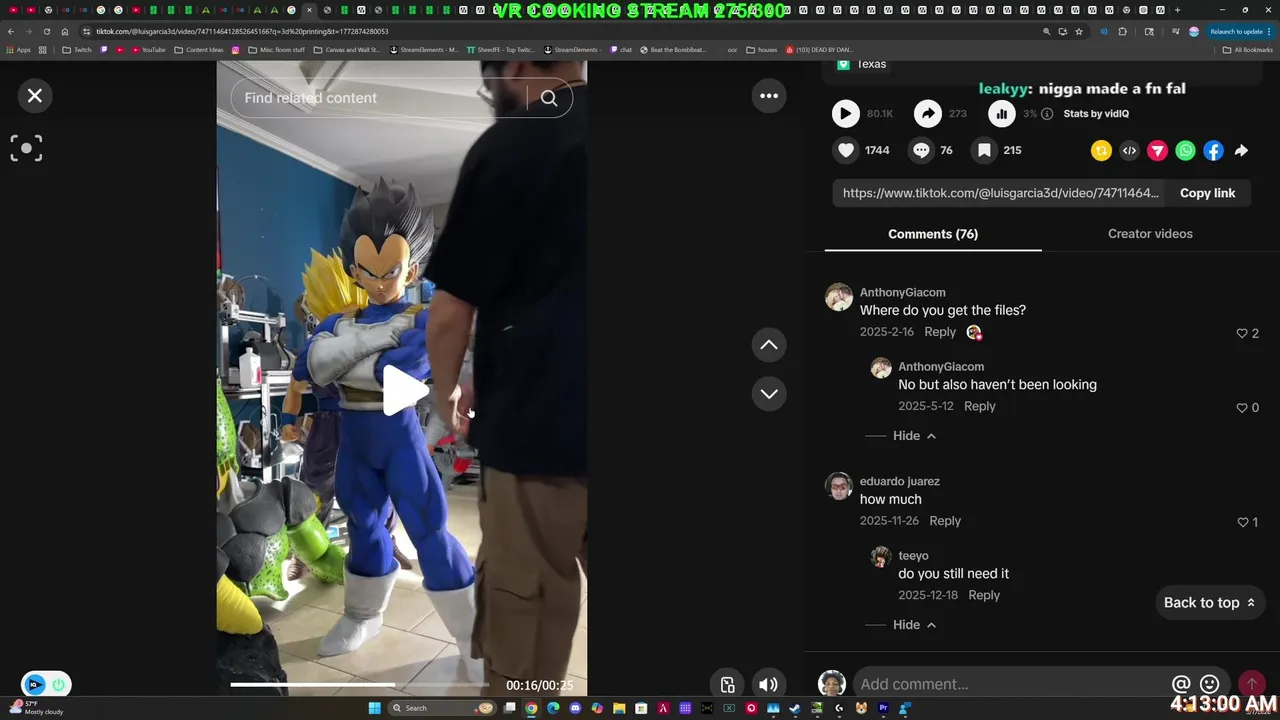Open the houses bookmark folder
1280x720 pixels.
tap(762, 50)
